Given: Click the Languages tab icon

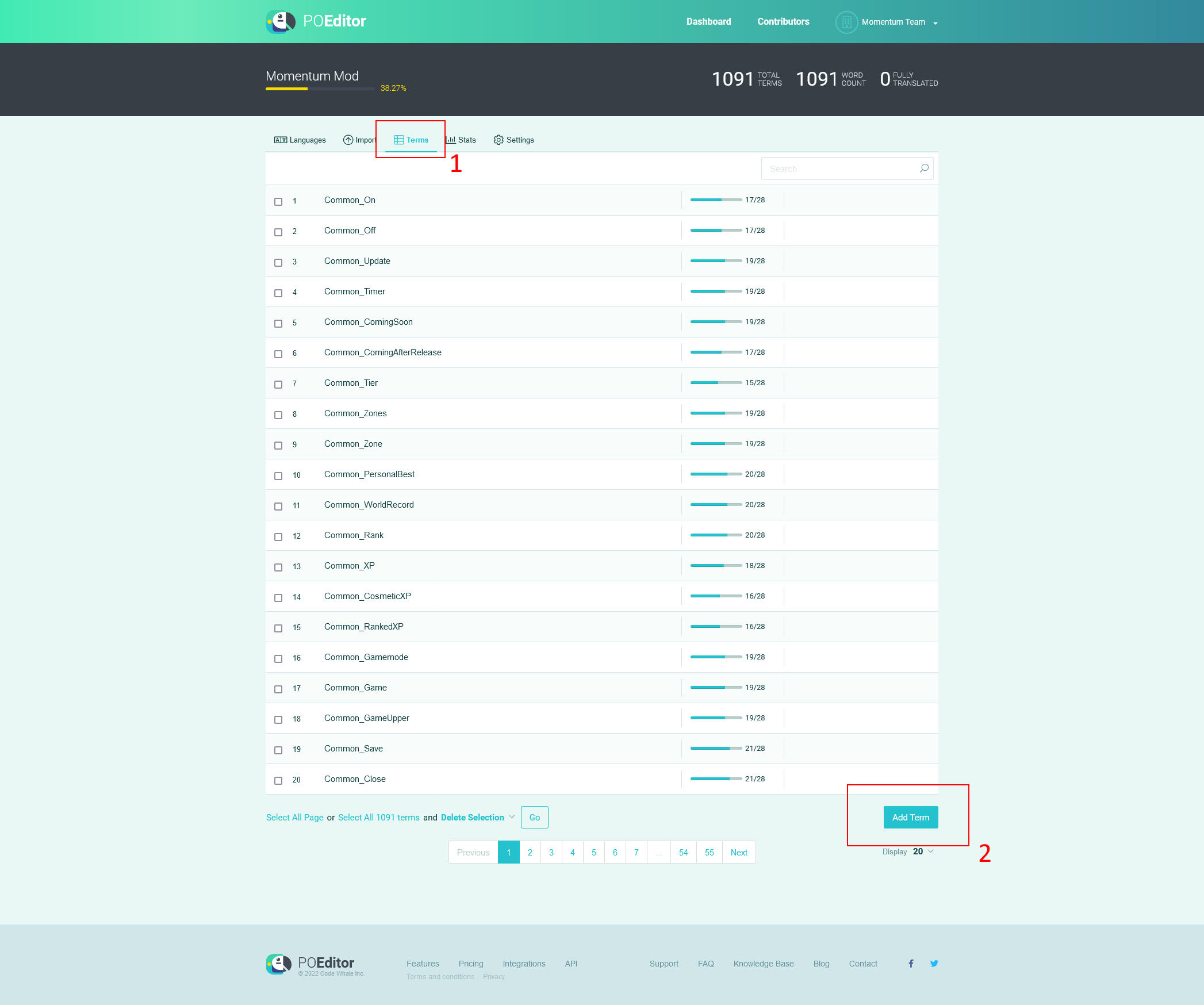Looking at the screenshot, I should (280, 140).
